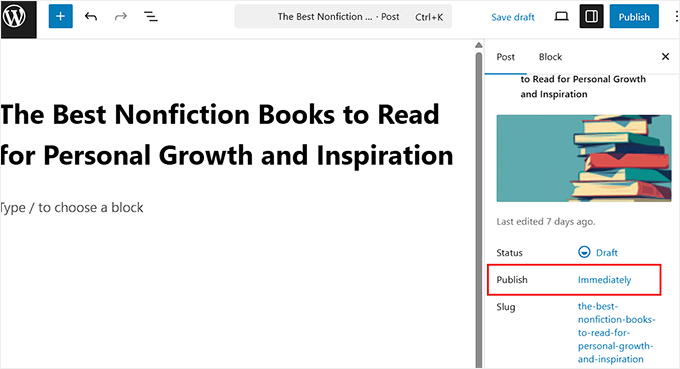Screen dimensions: 680x369
Task: Open the command palette title bar
Action: (x=343, y=16)
